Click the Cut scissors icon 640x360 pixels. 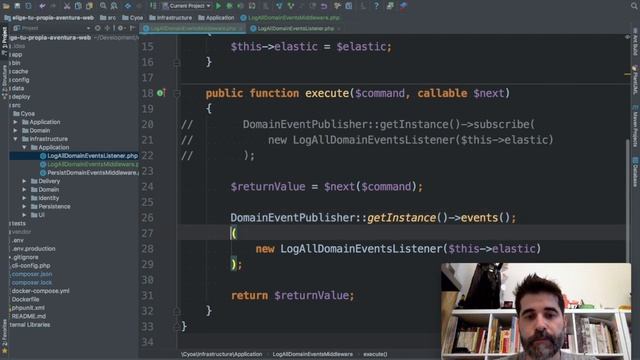pos(67,6)
